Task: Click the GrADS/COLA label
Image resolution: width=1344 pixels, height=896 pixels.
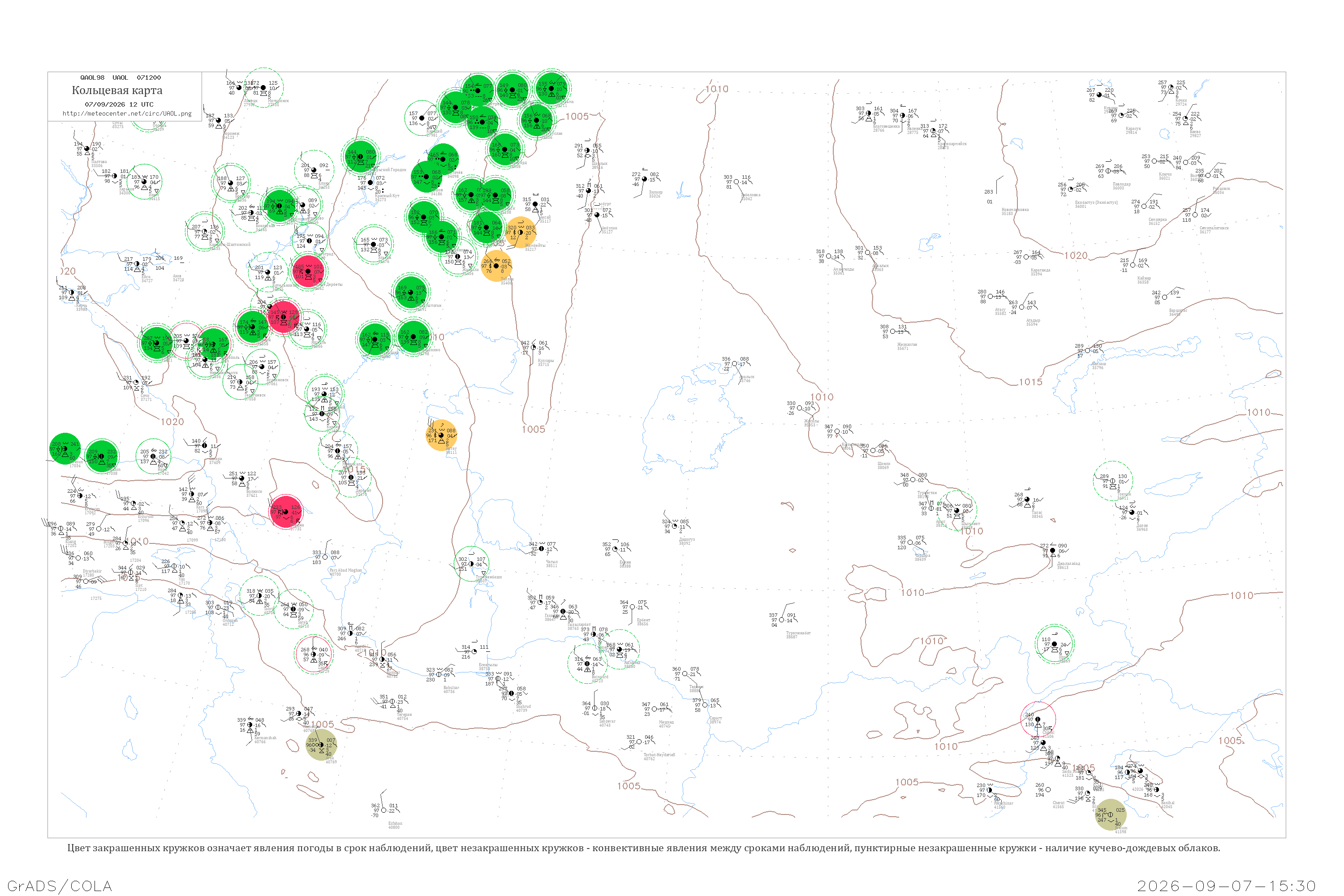Action: tap(60, 886)
